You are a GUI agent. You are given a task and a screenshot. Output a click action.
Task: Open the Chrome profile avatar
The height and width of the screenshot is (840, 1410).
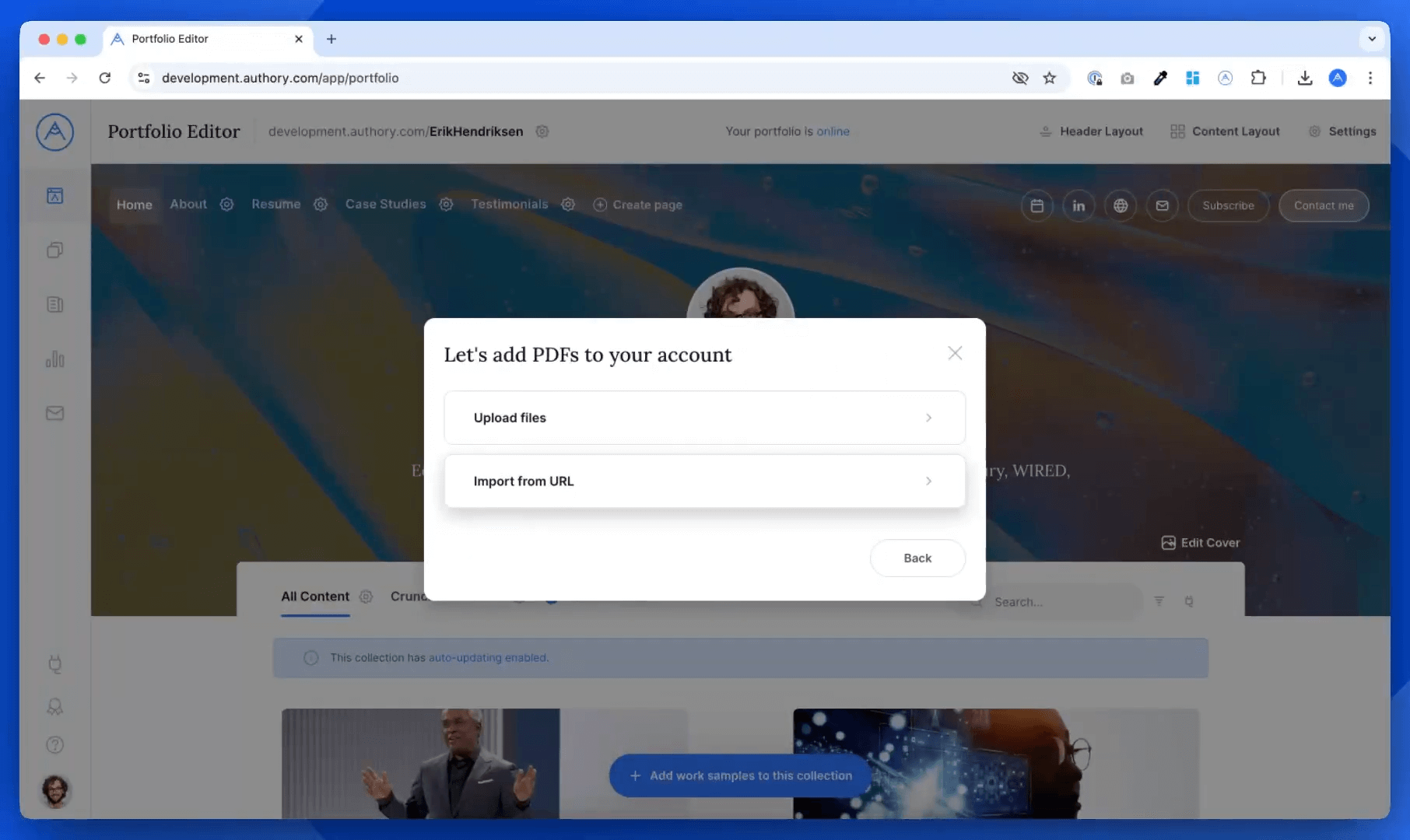pyautogui.click(x=1338, y=78)
